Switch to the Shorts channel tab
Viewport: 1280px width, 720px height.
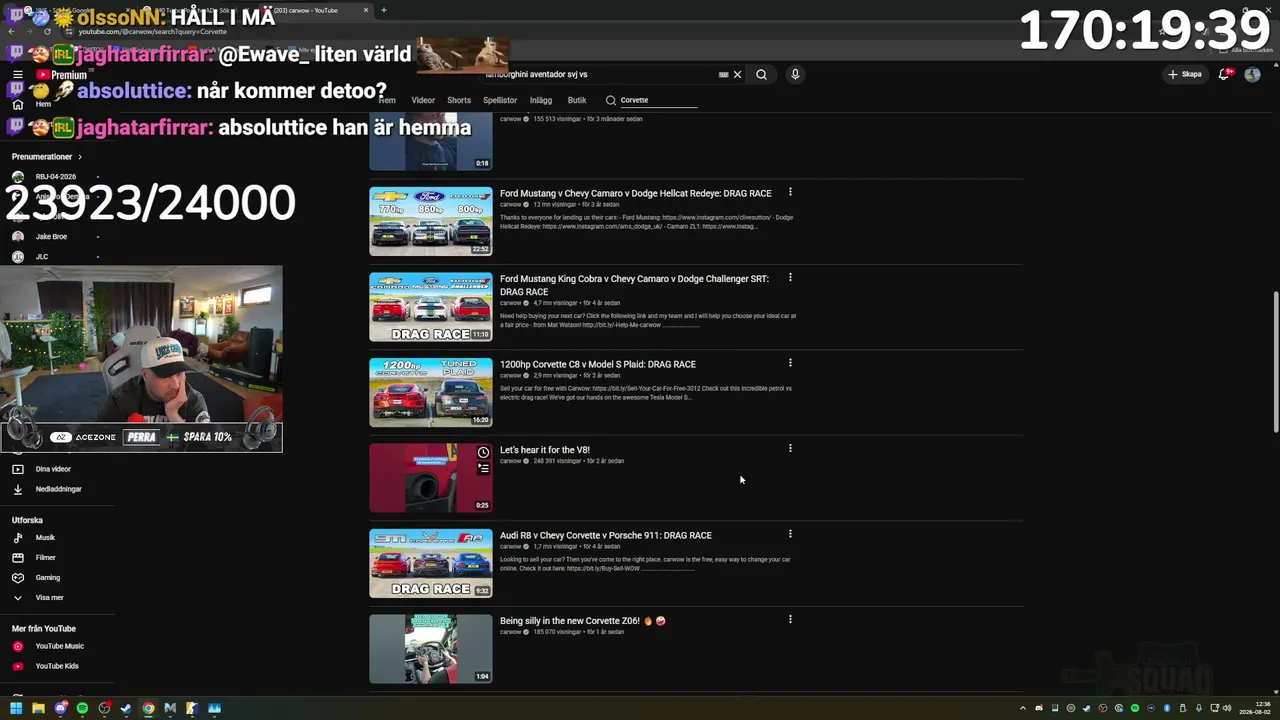coord(459,100)
